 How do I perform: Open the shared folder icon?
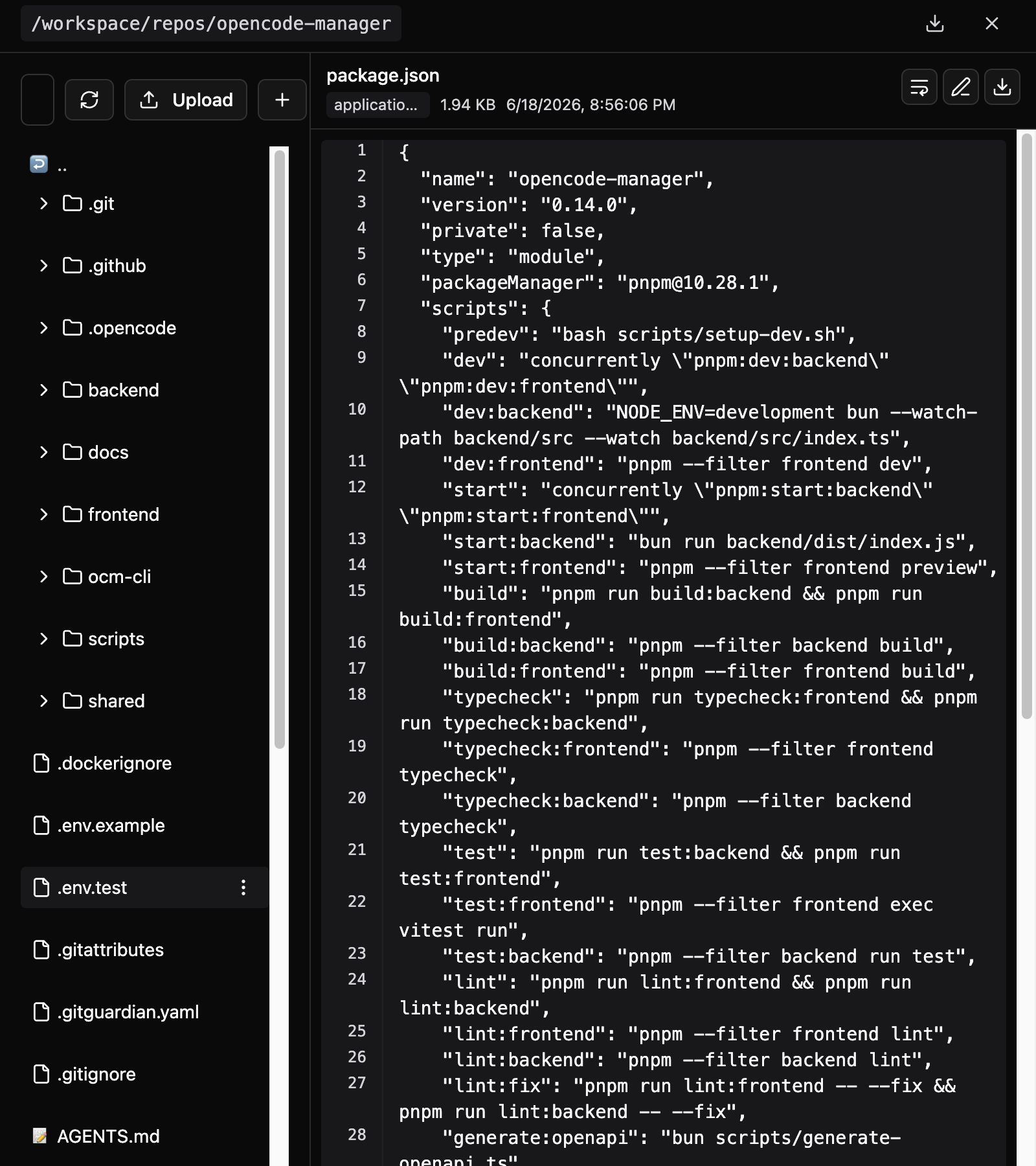73,701
